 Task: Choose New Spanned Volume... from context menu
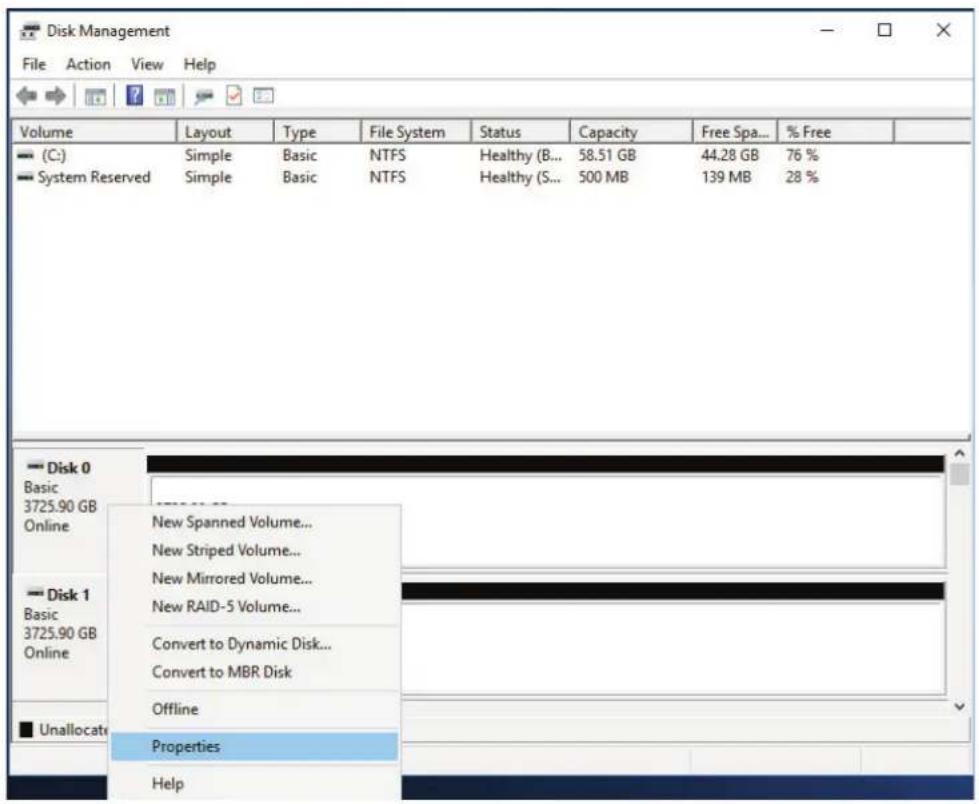tap(255, 522)
